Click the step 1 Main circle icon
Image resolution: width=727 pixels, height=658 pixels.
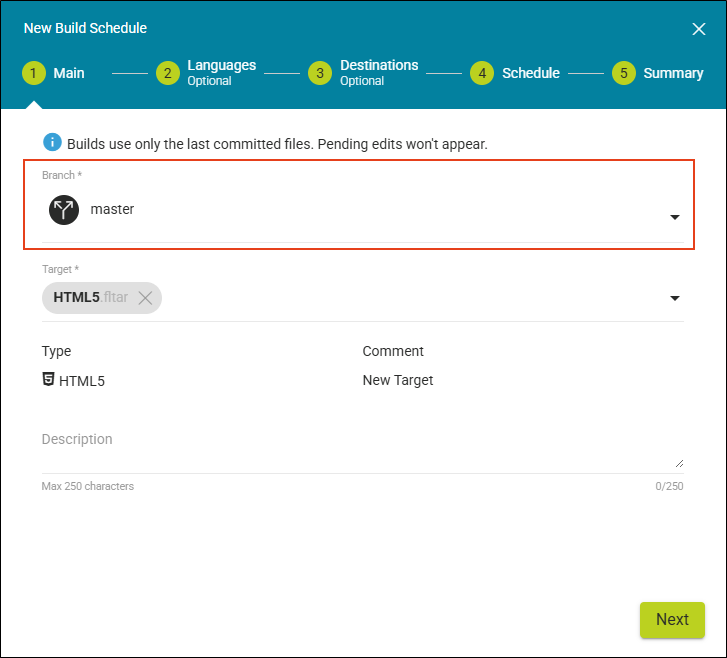tap(36, 73)
